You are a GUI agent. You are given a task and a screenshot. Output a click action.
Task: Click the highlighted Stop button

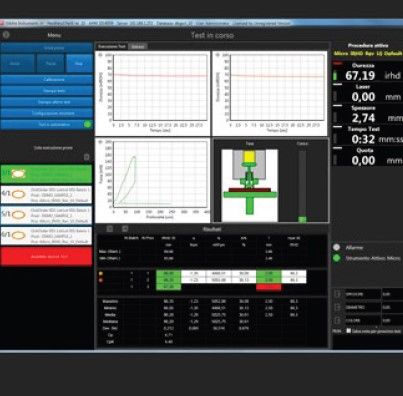pos(79,63)
